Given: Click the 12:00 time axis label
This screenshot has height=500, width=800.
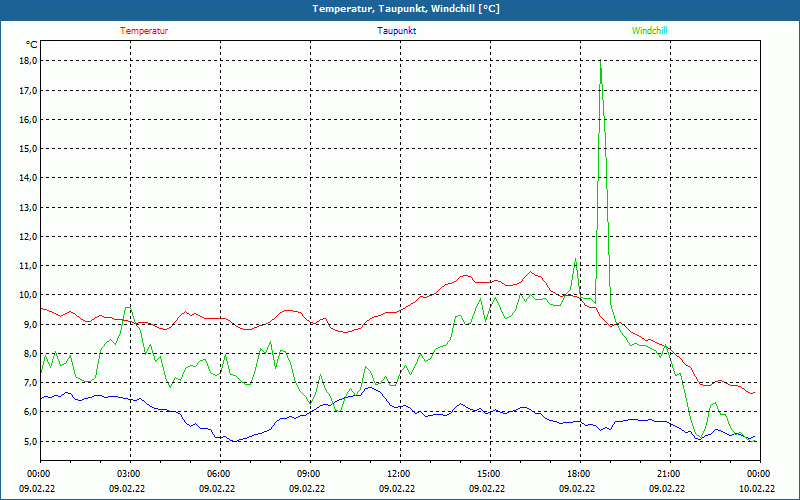Looking at the screenshot, I should pyautogui.click(x=400, y=474).
